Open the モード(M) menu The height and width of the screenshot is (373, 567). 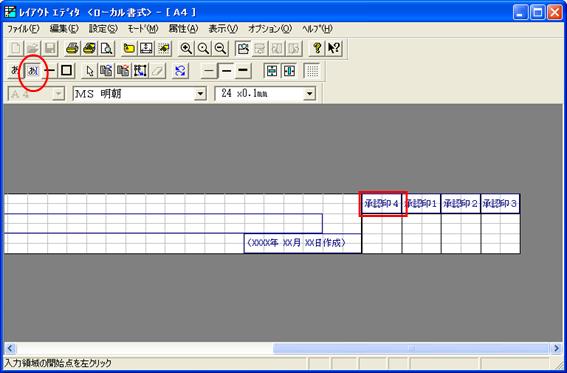(x=143, y=29)
